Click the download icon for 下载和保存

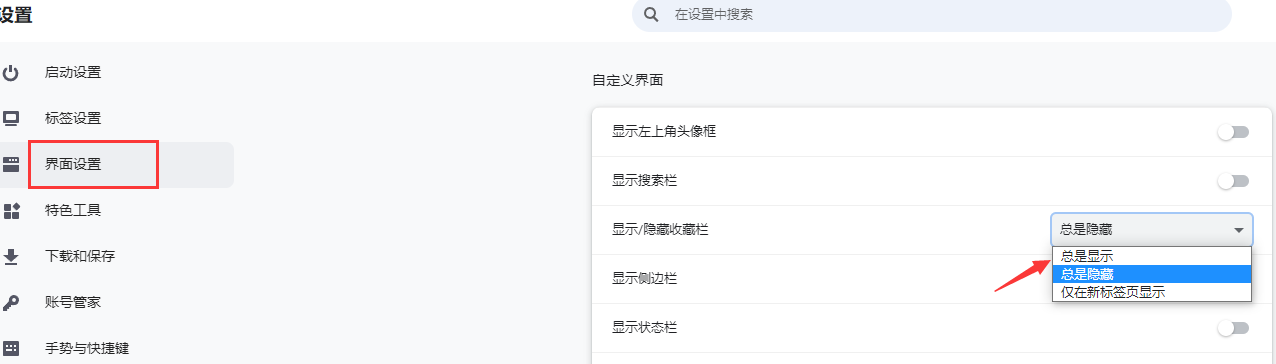[11, 257]
